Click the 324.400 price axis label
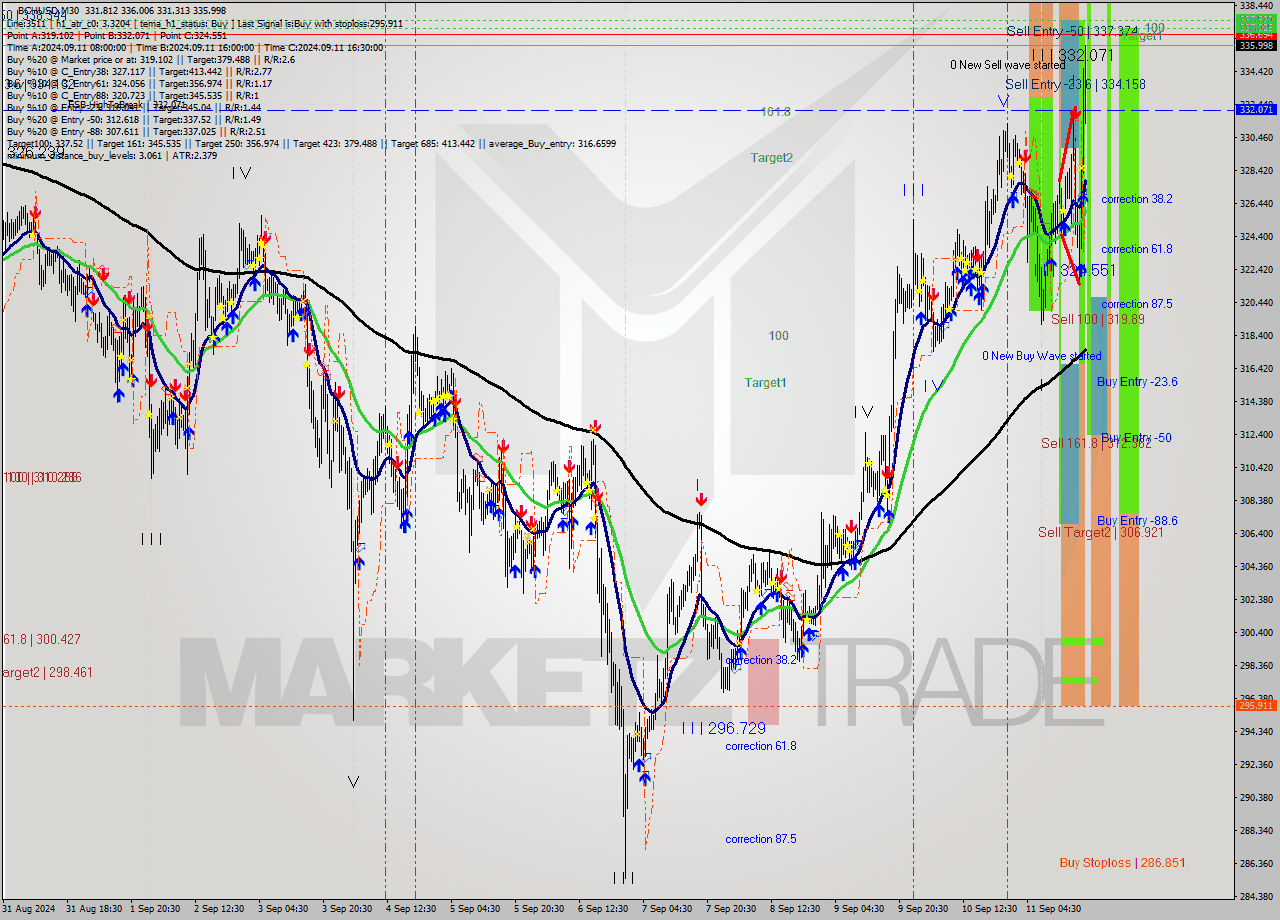The image size is (1280, 920). pos(1256,236)
